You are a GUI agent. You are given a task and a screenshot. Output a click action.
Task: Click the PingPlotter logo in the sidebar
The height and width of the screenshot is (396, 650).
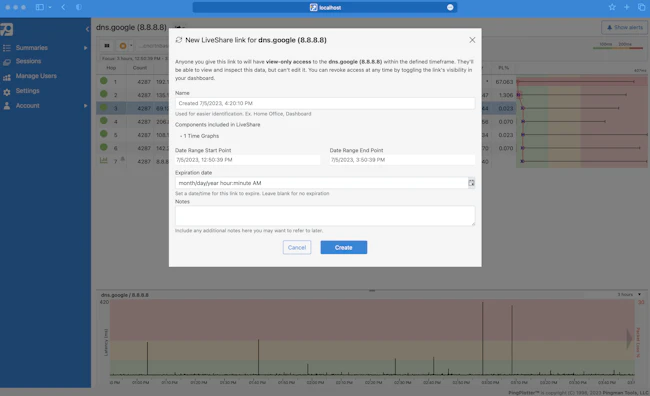[7, 29]
